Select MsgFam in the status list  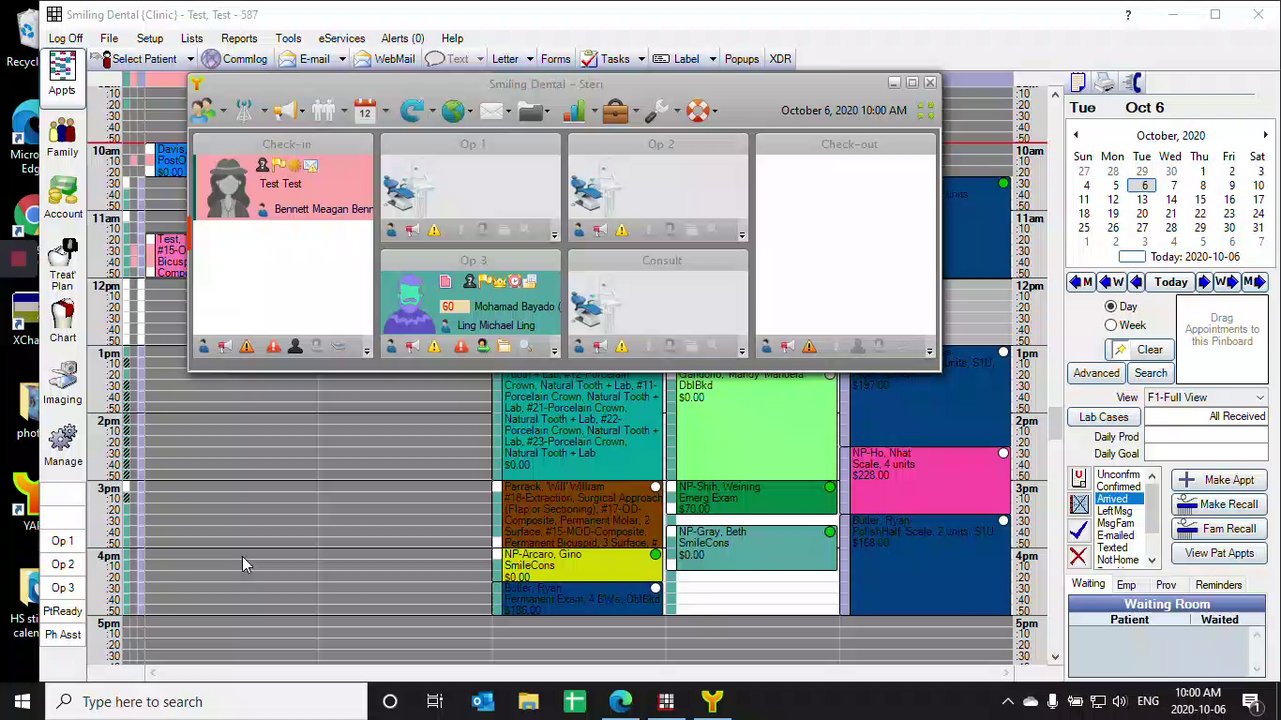click(x=1118, y=523)
